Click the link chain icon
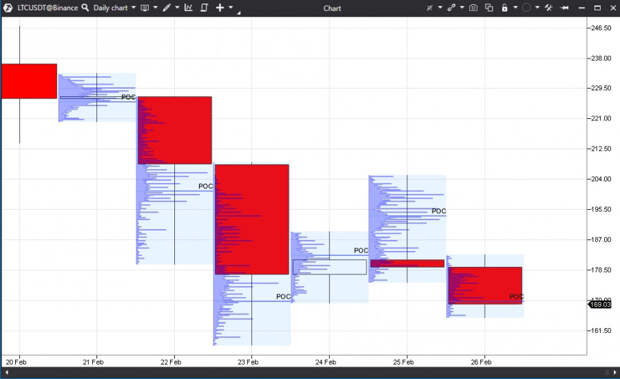This screenshot has width=620, height=379. click(x=451, y=8)
